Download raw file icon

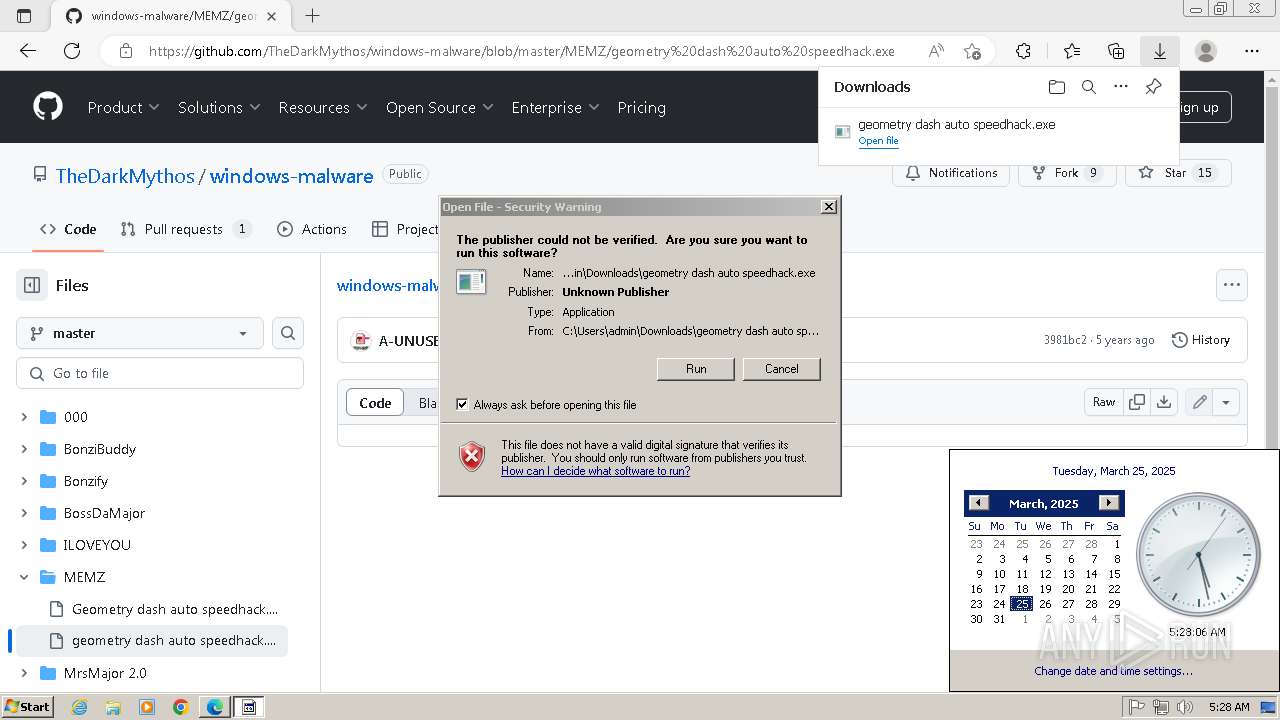click(x=1164, y=402)
